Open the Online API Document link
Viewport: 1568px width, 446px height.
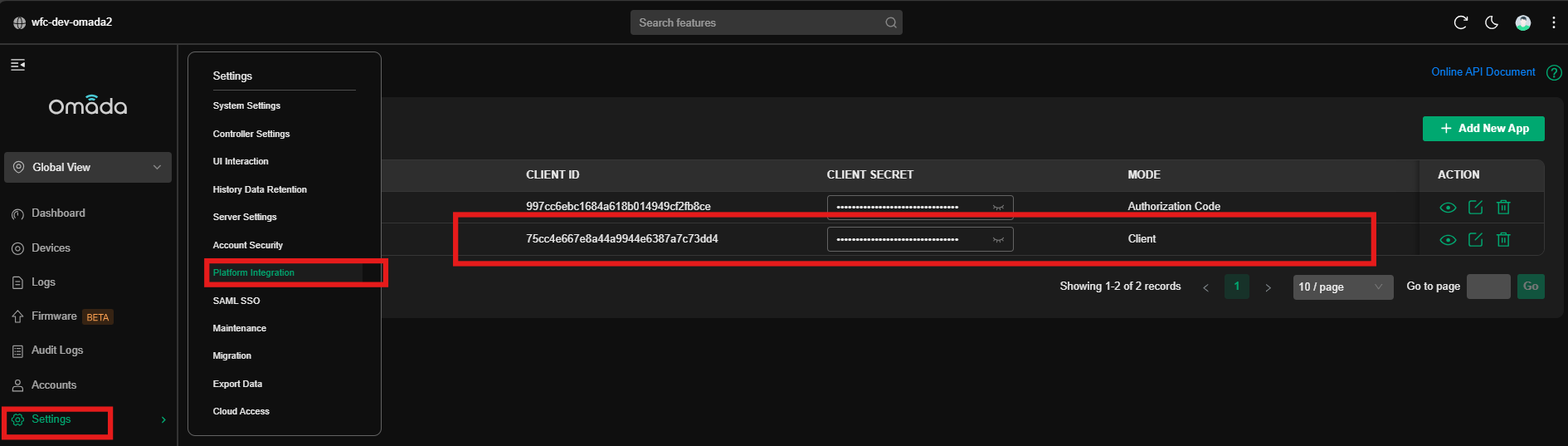pos(1483,72)
